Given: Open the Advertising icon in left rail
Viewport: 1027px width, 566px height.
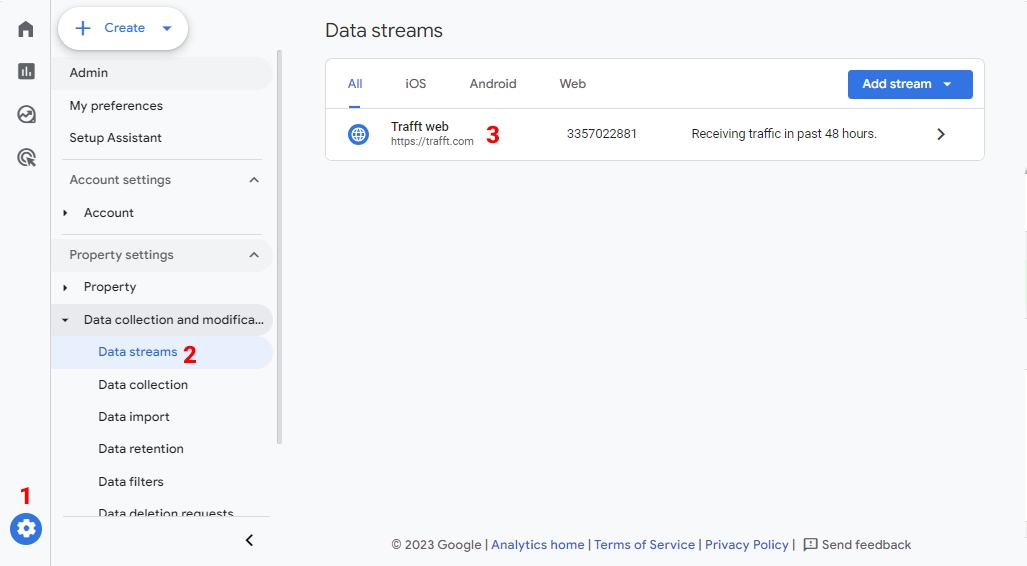Looking at the screenshot, I should pos(26,157).
